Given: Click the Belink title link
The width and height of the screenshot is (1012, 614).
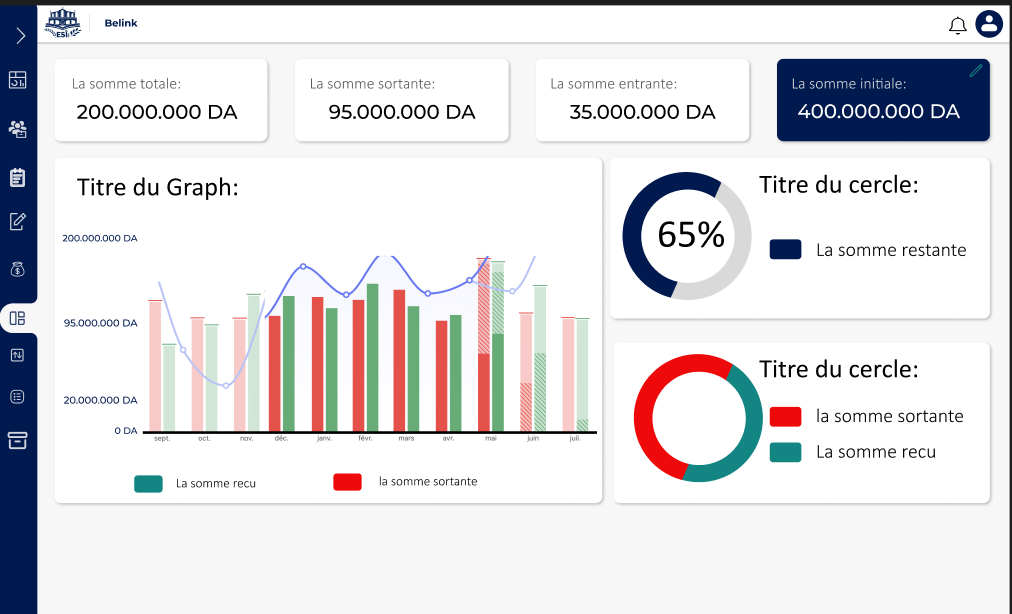Looking at the screenshot, I should click(x=121, y=23).
